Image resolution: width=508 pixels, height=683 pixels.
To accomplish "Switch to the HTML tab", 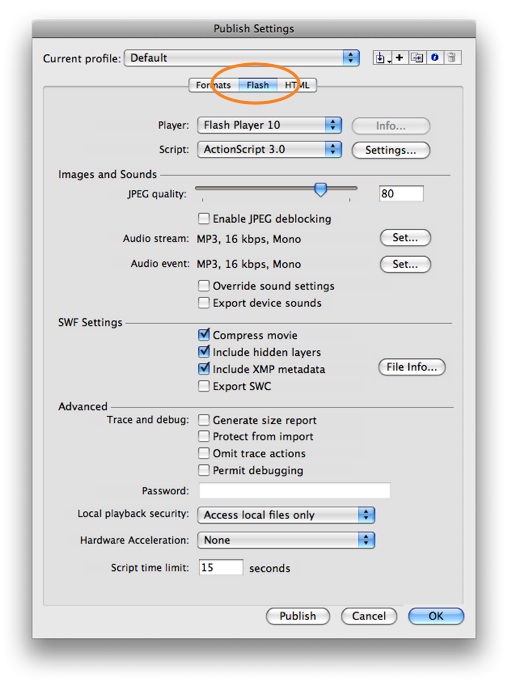I will coord(297,85).
